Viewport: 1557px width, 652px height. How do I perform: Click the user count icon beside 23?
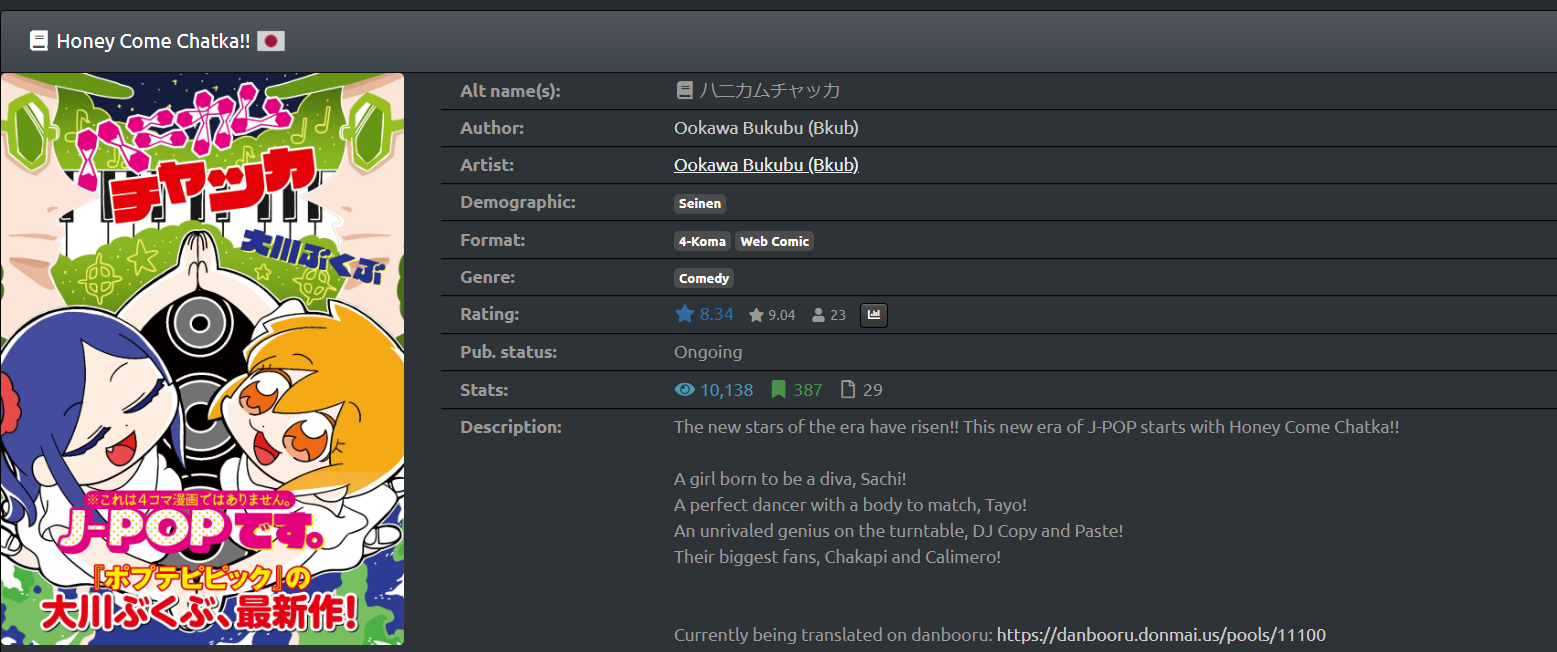pos(819,315)
